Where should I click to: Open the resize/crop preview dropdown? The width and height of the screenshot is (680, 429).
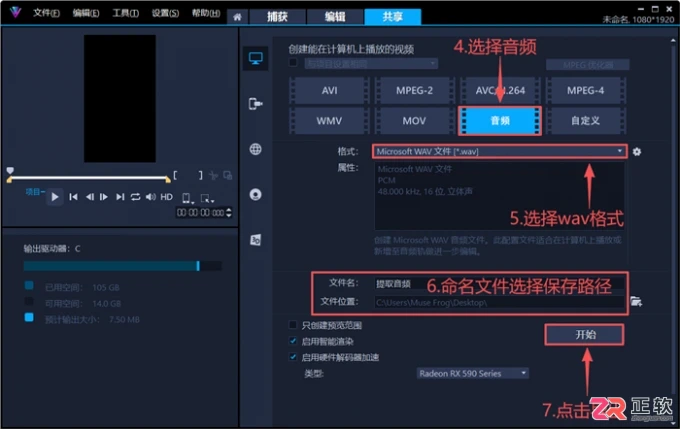[x=207, y=198]
